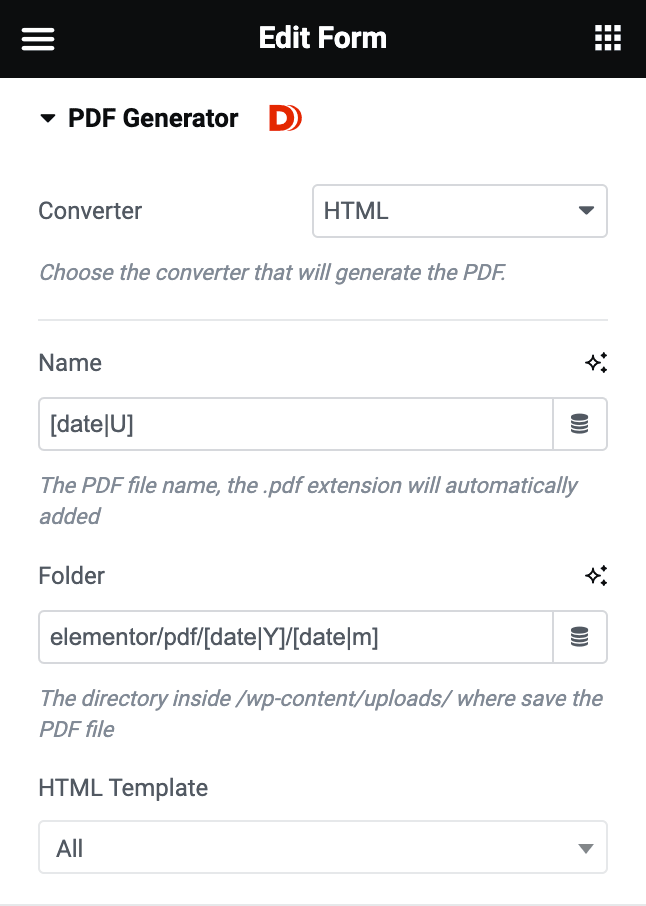Open the Converter HTML dropdown

coord(459,211)
